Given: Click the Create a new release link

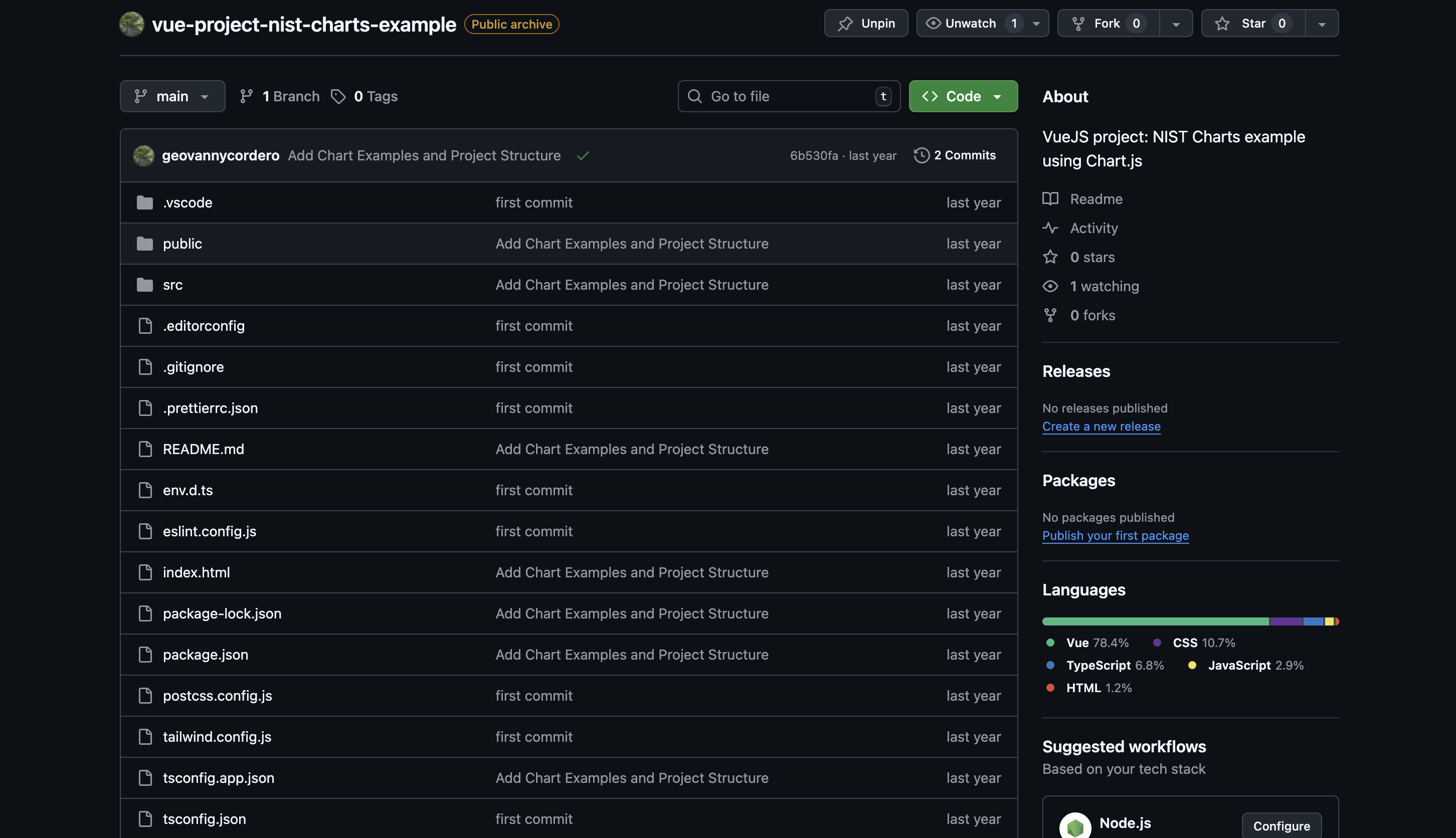Looking at the screenshot, I should [1101, 427].
